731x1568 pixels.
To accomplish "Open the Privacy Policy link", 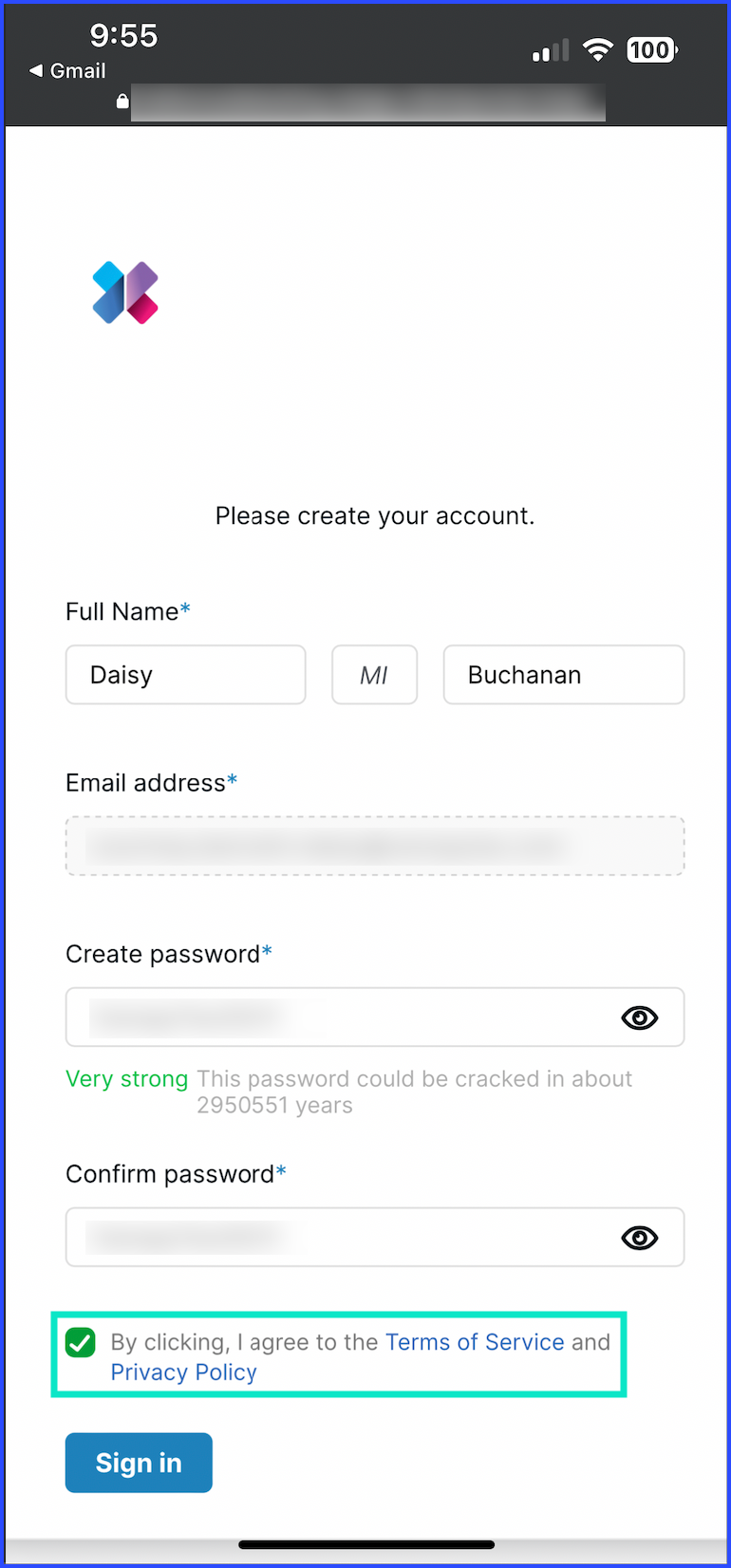I will point(184,1372).
